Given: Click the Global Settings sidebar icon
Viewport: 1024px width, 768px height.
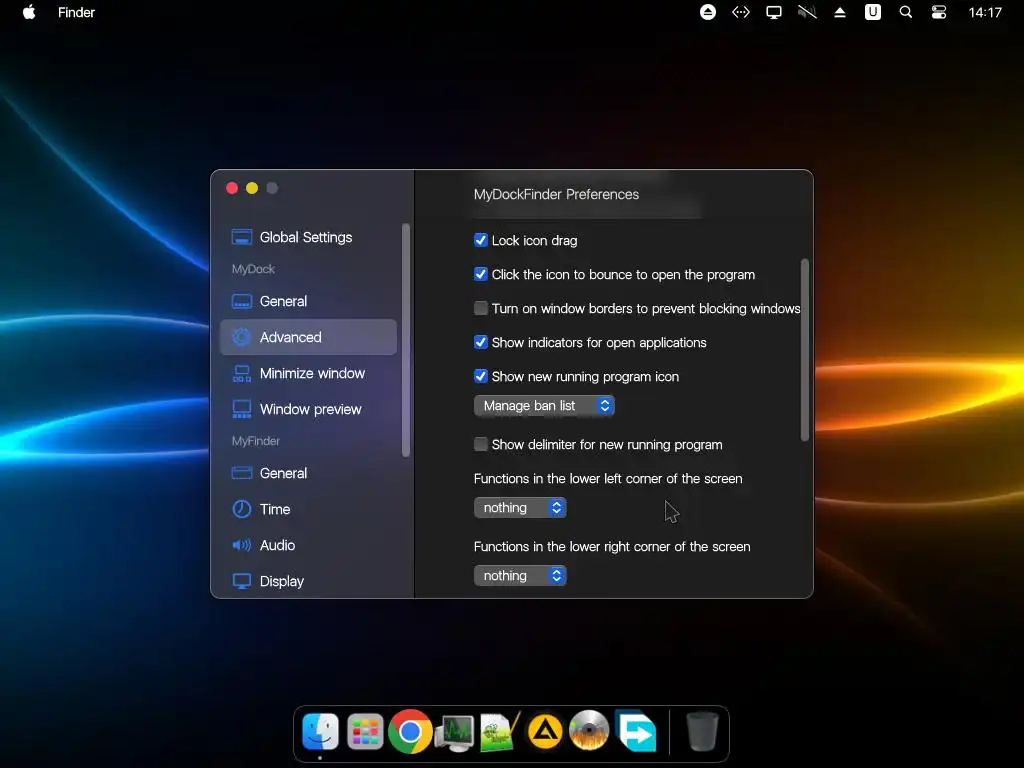Looking at the screenshot, I should [242, 237].
